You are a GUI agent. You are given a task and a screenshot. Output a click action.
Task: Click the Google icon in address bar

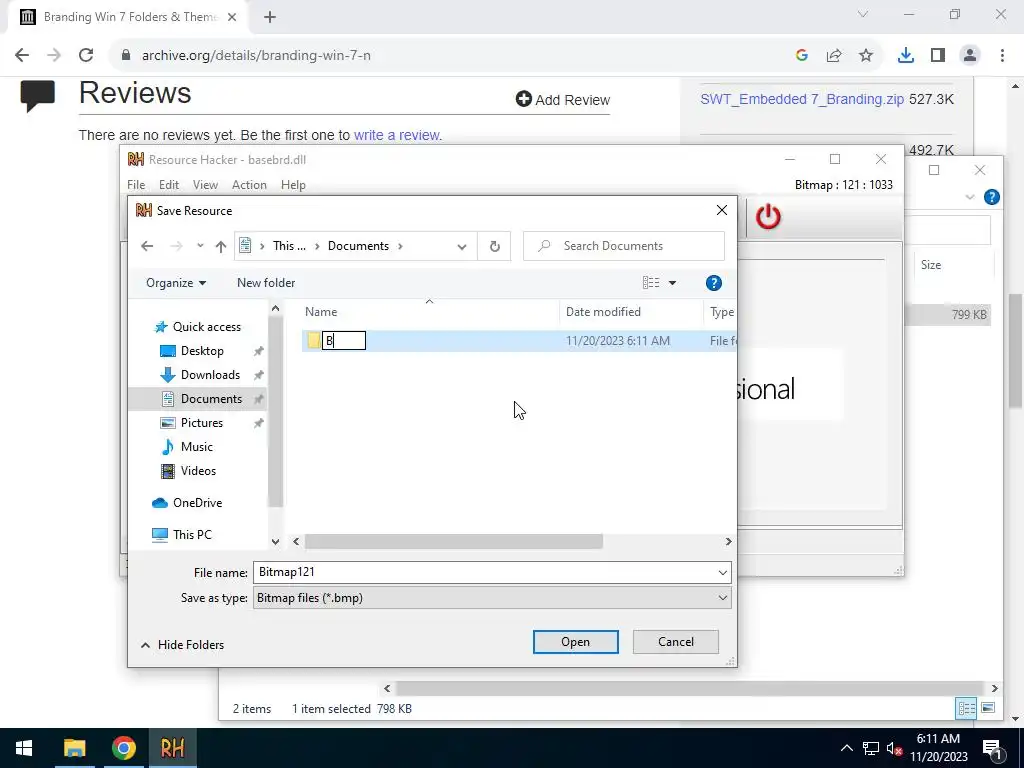pos(802,56)
